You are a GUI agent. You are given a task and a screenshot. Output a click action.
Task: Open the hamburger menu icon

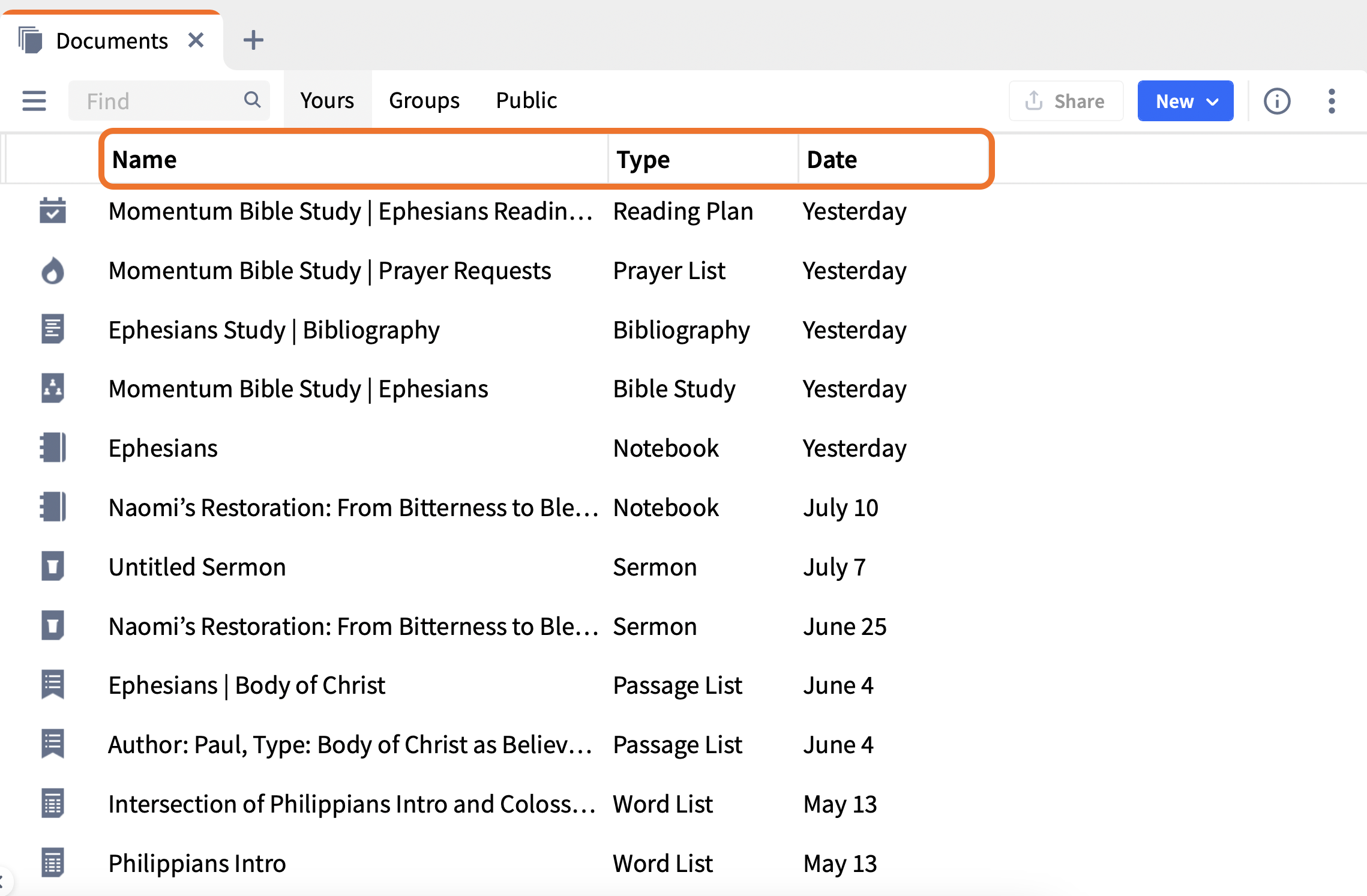point(34,101)
